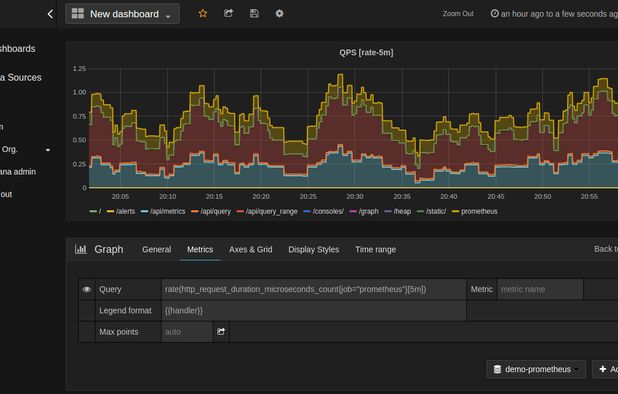
Task: Save dashboard with floppy disk icon
Action: [254, 13]
